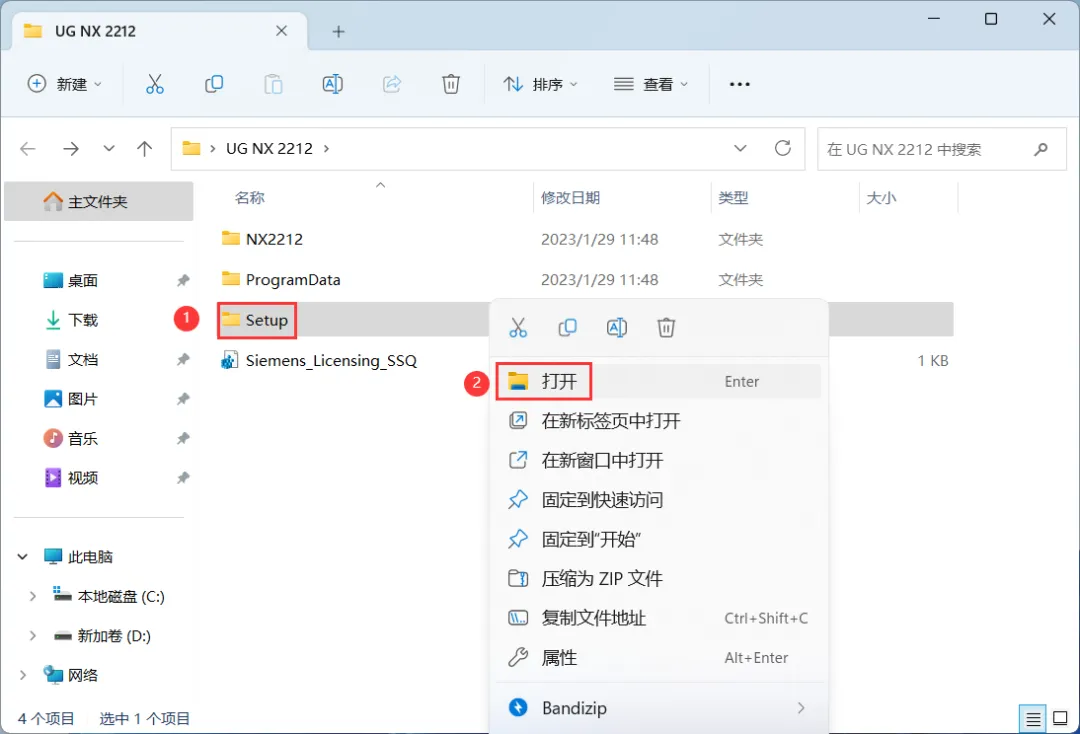Choose 固定到快速访问

pyautogui.click(x=658, y=500)
